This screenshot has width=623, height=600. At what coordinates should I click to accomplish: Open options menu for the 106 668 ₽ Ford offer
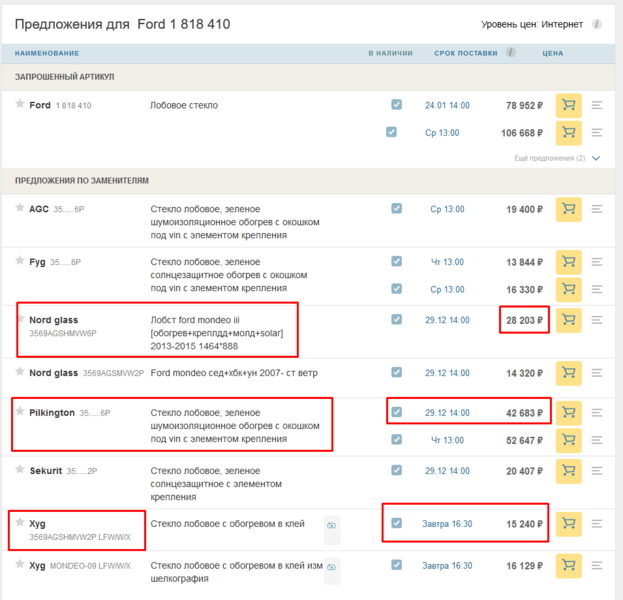click(x=597, y=132)
